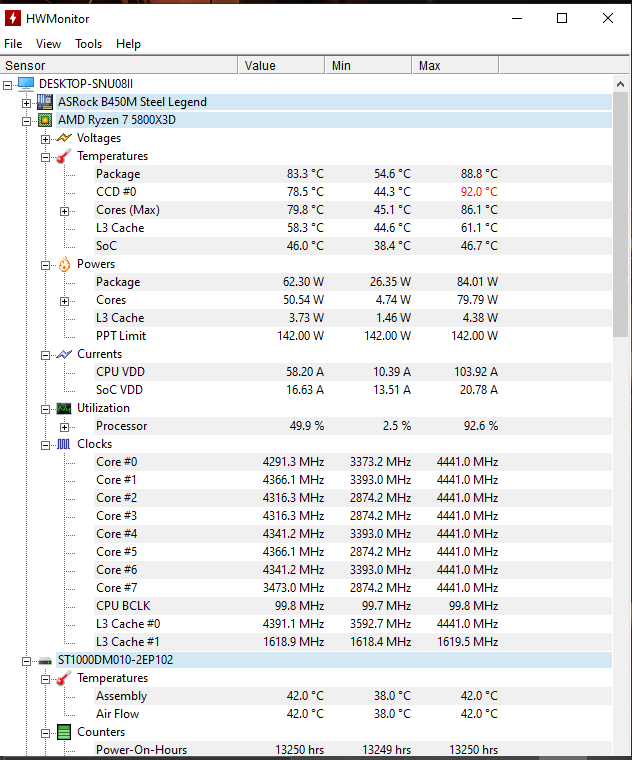Select the temperature Package row
Screen dimensions: 632x760
[353, 174]
